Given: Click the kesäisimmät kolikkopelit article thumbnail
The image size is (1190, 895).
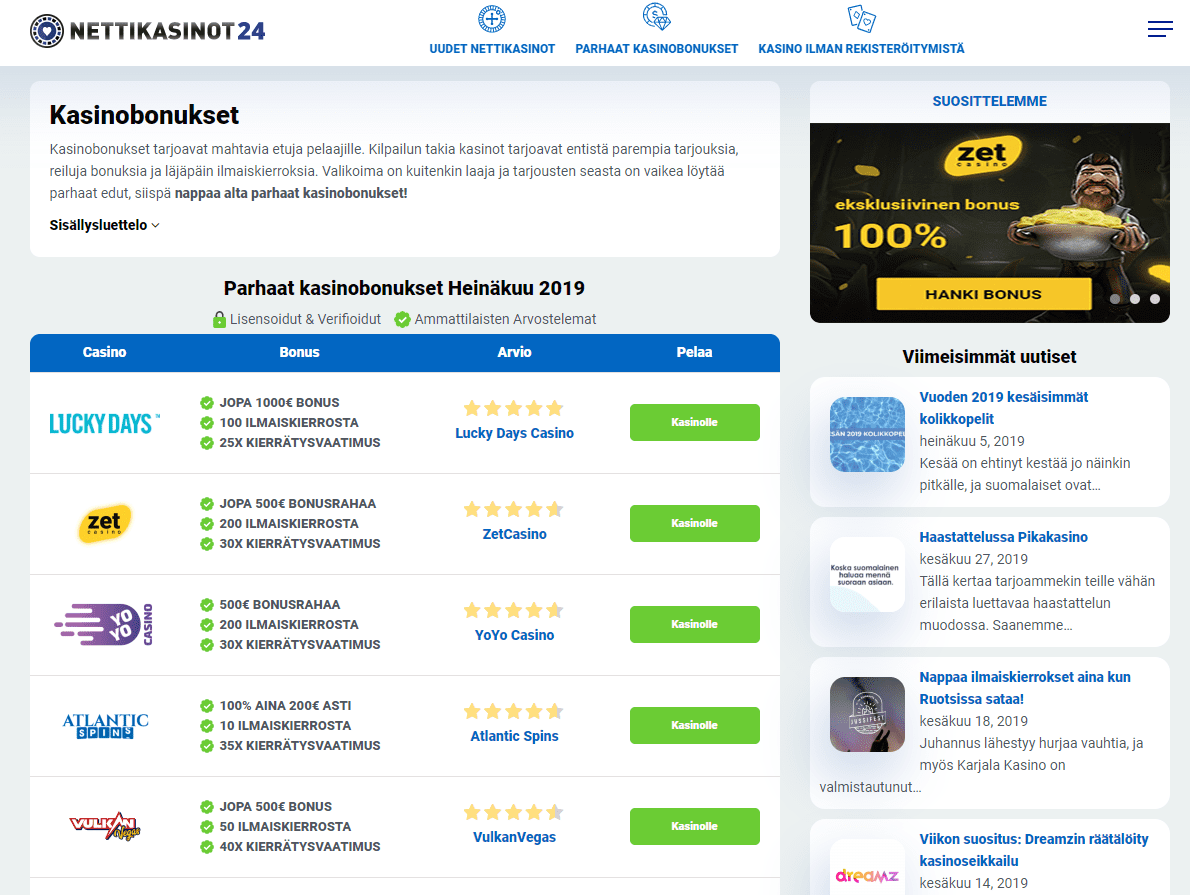Looking at the screenshot, I should [x=867, y=434].
